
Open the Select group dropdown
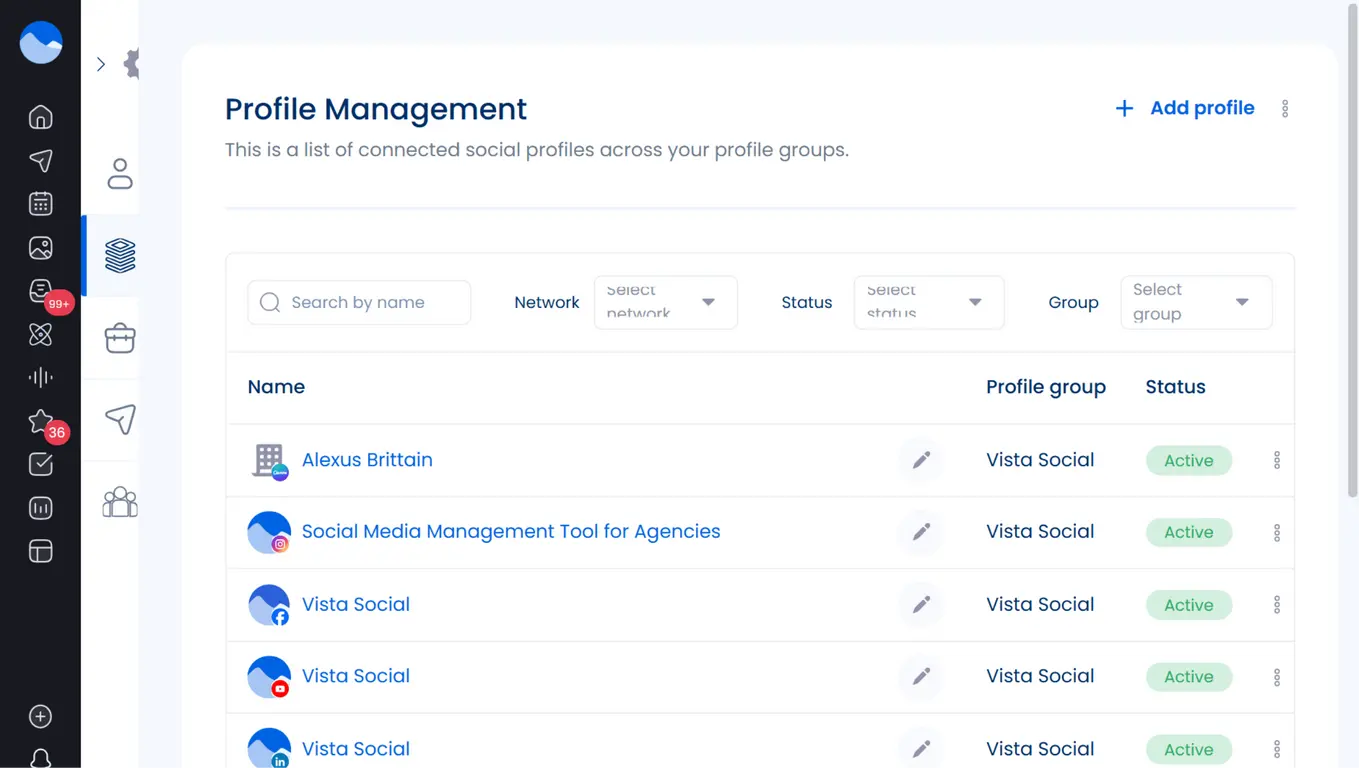coord(1196,302)
